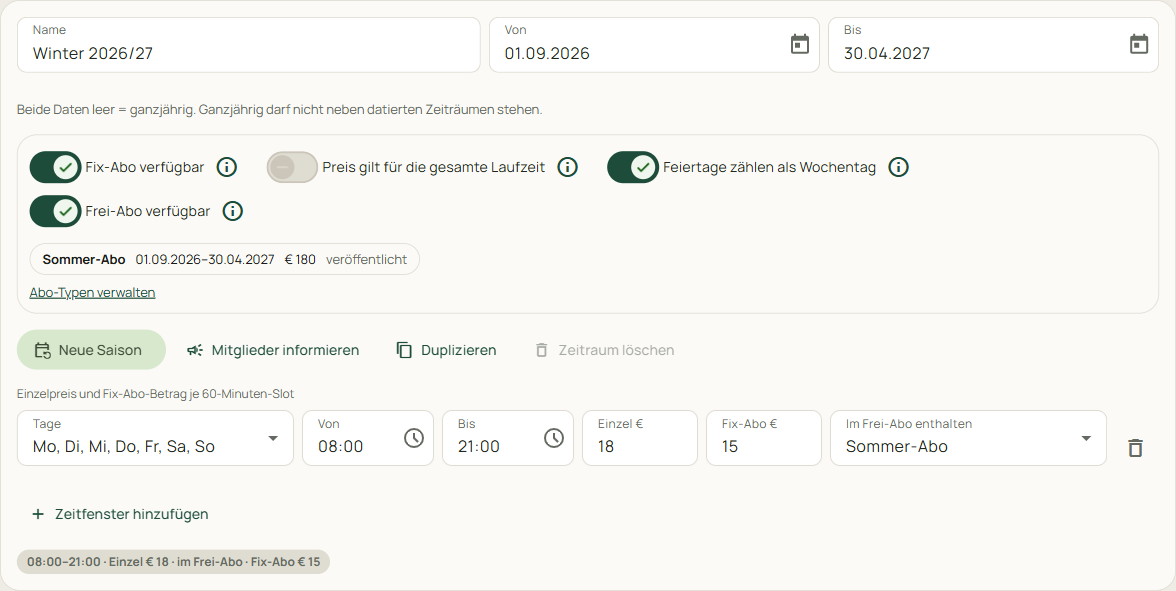Show info about Fix-Abo verfügbar

[226, 167]
